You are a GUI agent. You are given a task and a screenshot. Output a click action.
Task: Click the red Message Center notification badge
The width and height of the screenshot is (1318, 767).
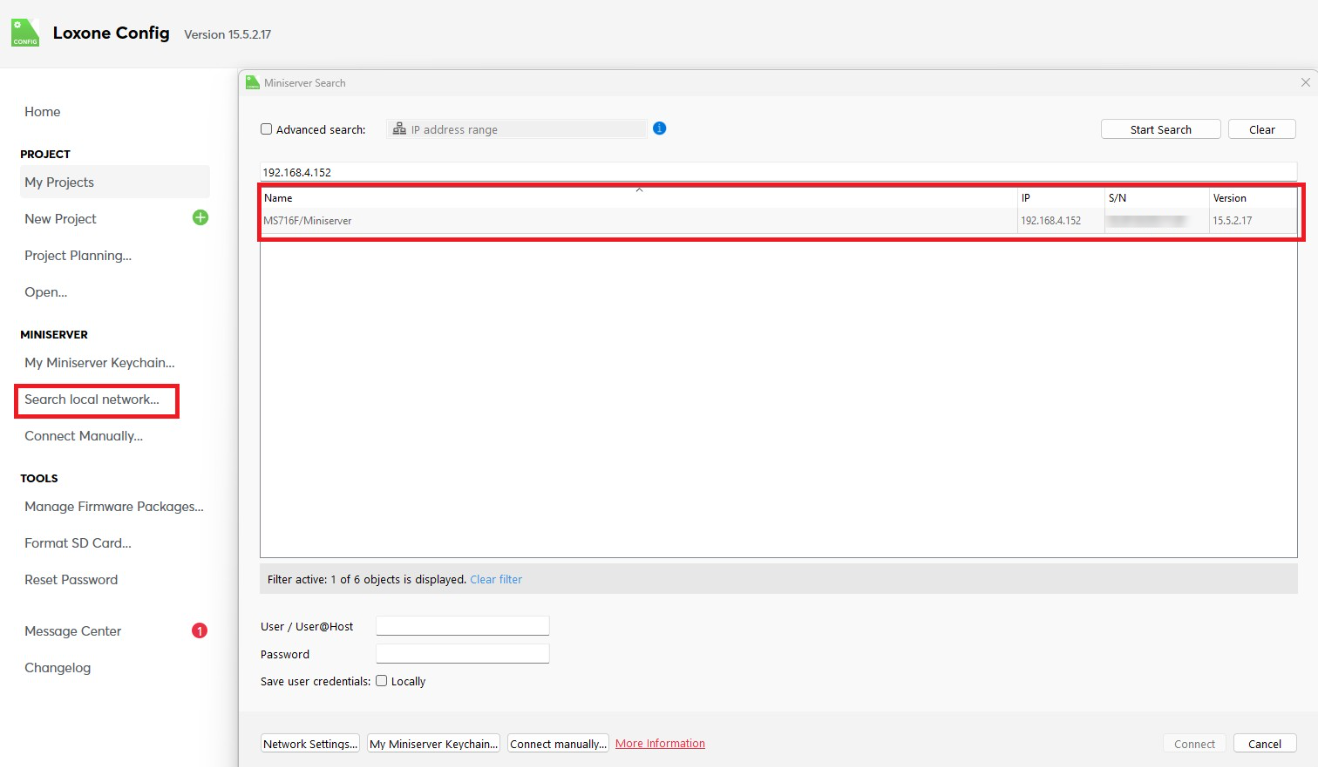click(199, 631)
